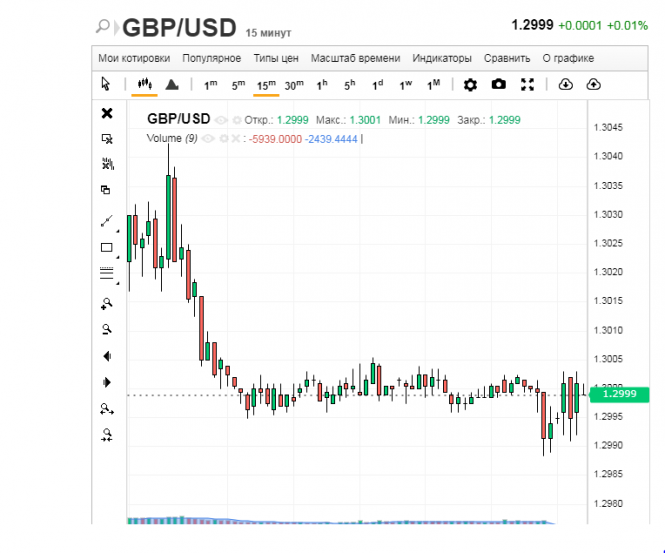Move the chart right with arrow
The height and width of the screenshot is (553, 665).
pos(107,383)
